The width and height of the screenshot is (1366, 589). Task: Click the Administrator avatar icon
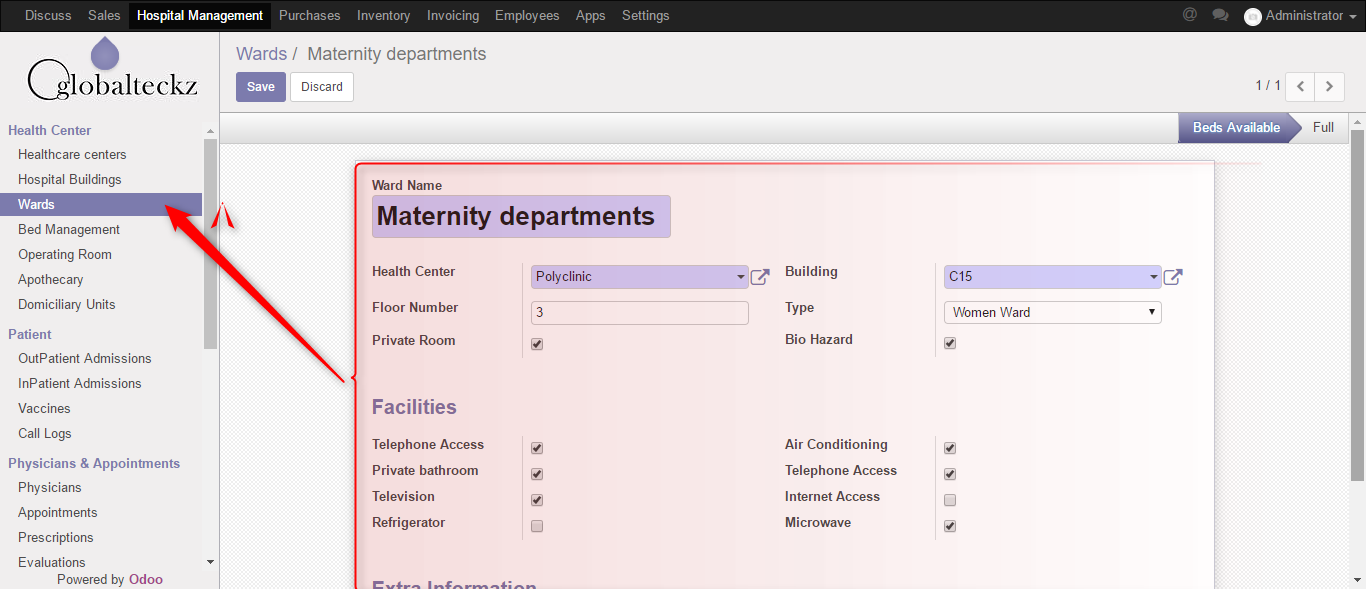pyautogui.click(x=1252, y=16)
